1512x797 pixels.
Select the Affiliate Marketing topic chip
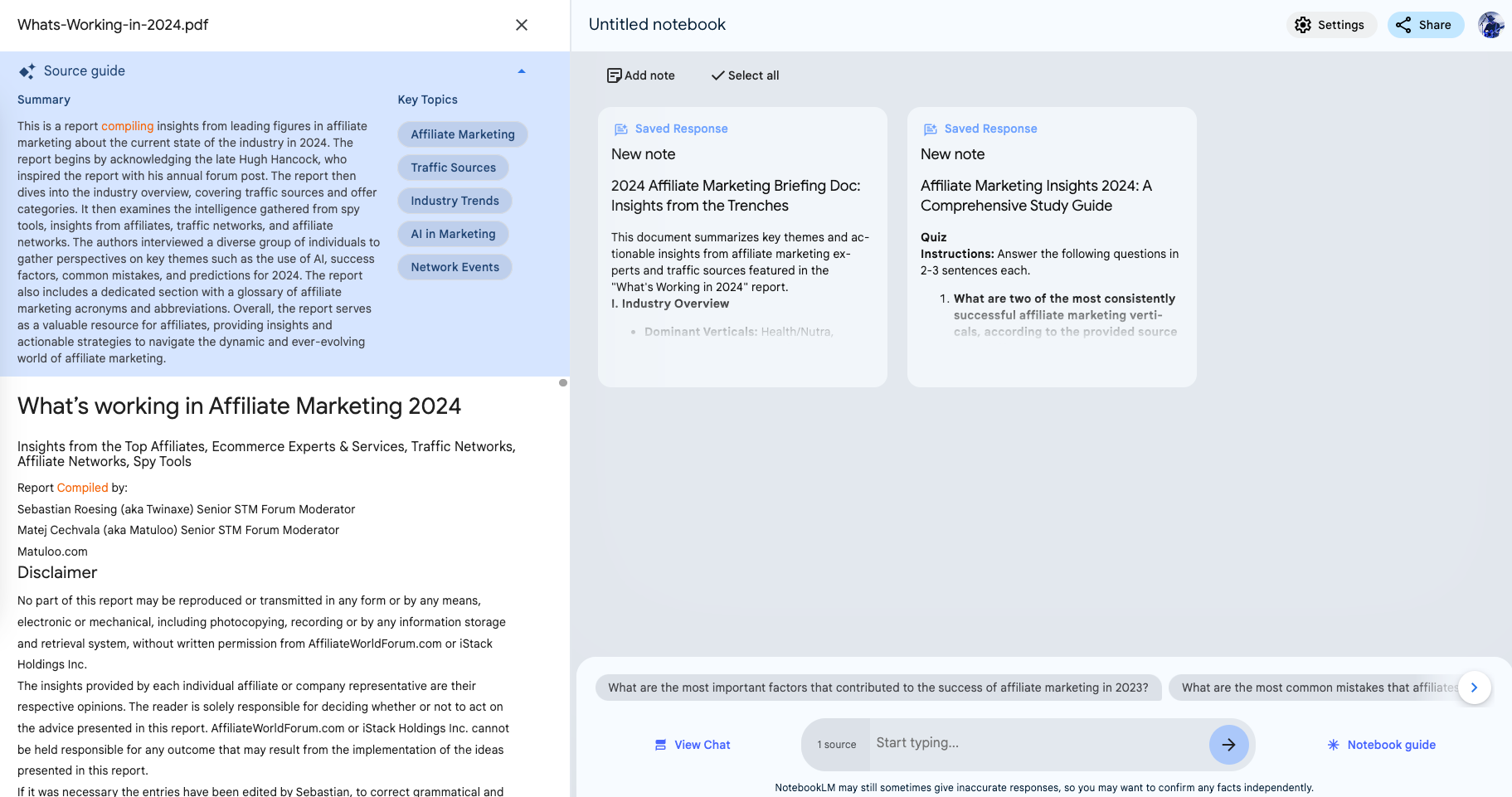463,134
